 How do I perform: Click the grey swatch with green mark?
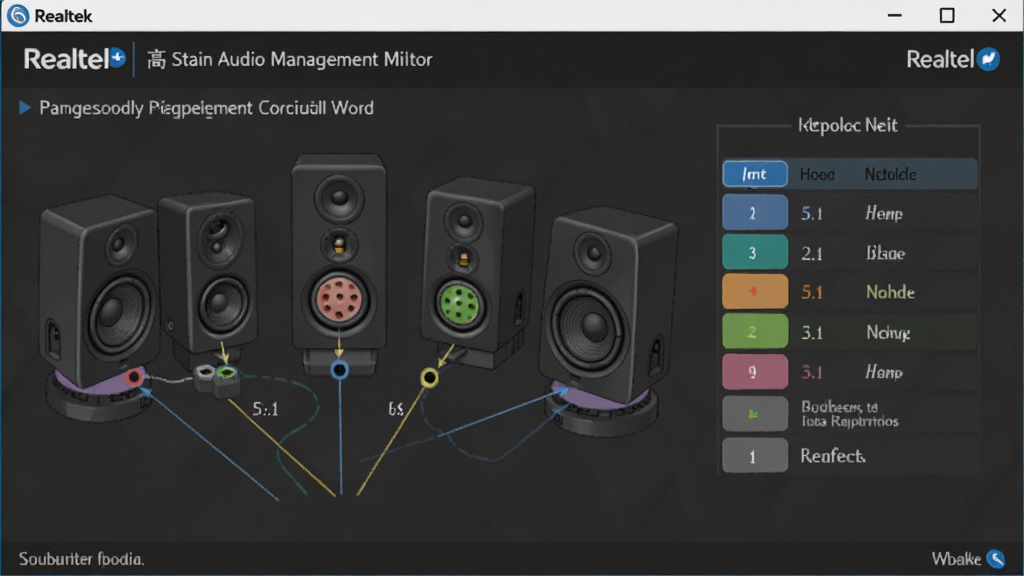pyautogui.click(x=755, y=413)
